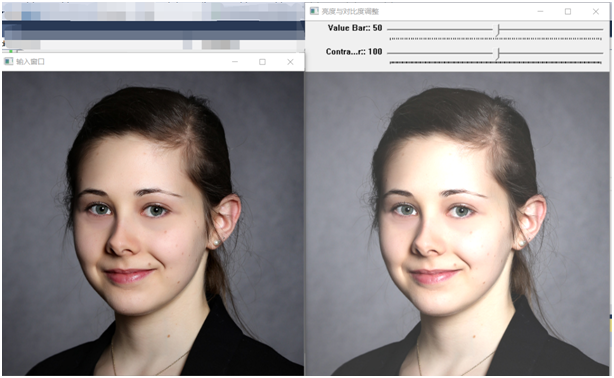Image resolution: width=614 pixels, height=378 pixels.
Task: Adjust the Value Bar brightness slider handle
Action: click(x=498, y=30)
